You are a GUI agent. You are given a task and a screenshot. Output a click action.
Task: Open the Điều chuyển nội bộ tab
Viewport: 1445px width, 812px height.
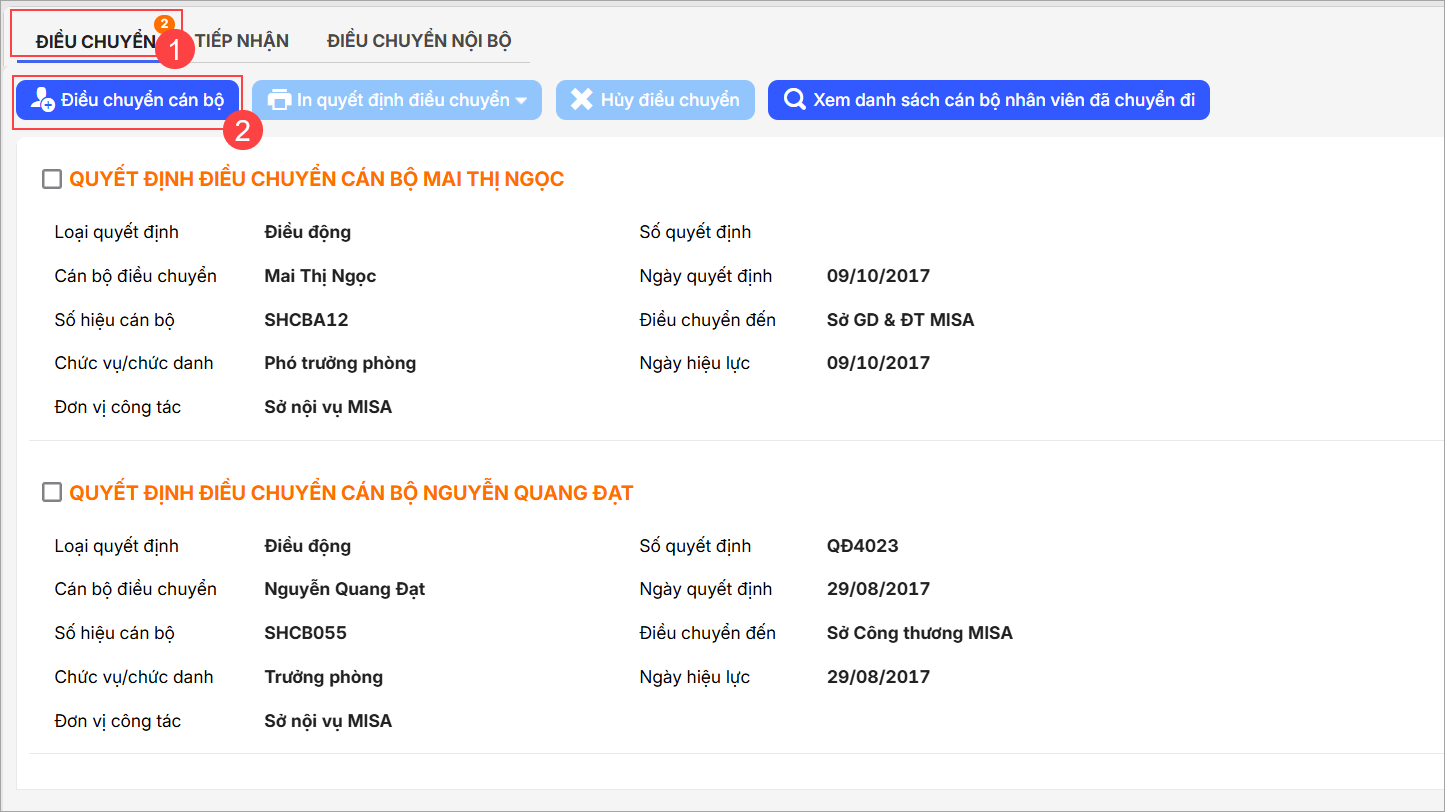419,41
